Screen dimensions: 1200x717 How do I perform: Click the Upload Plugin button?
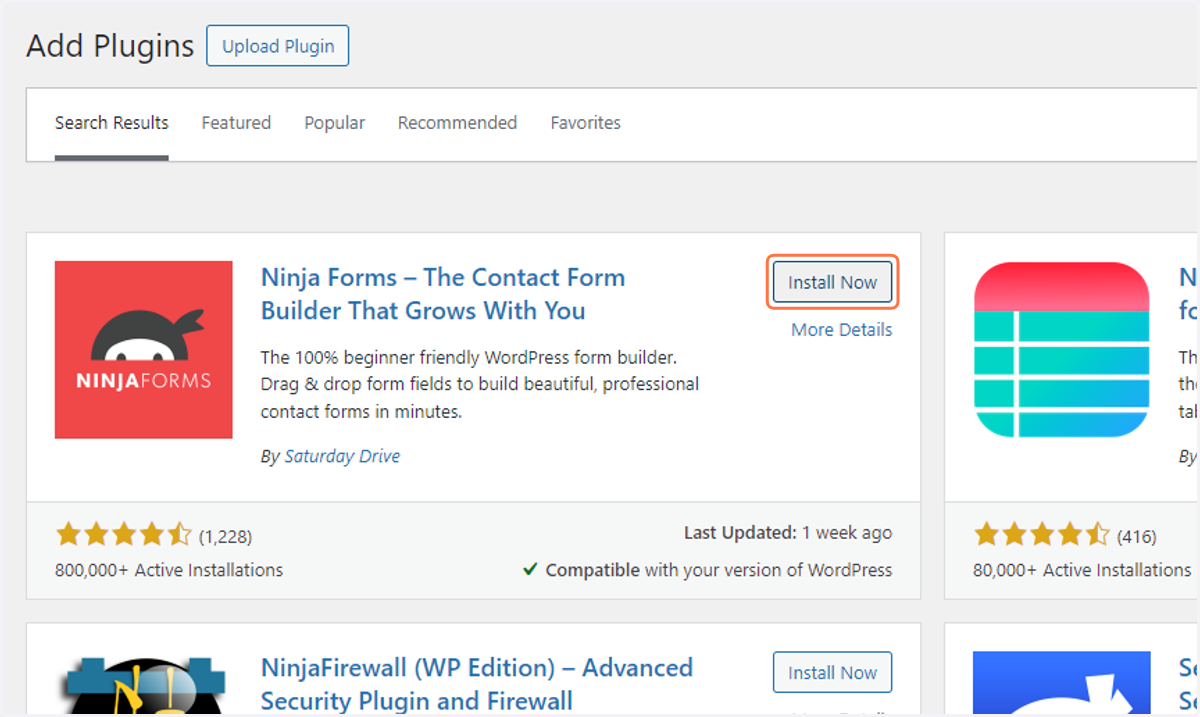[277, 46]
